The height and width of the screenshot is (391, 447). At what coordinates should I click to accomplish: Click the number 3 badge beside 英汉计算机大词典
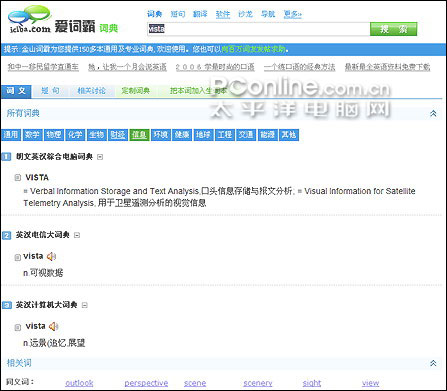pyautogui.click(x=6, y=305)
